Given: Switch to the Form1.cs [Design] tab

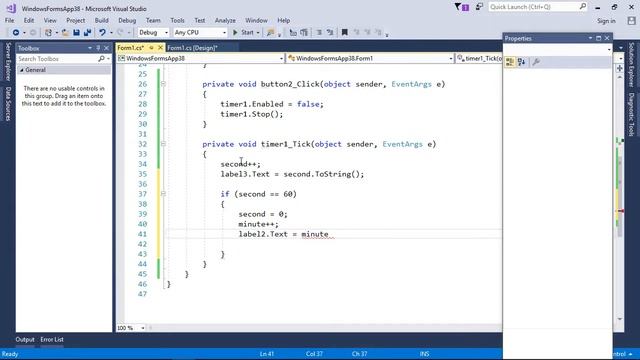Looking at the screenshot, I should (x=192, y=48).
